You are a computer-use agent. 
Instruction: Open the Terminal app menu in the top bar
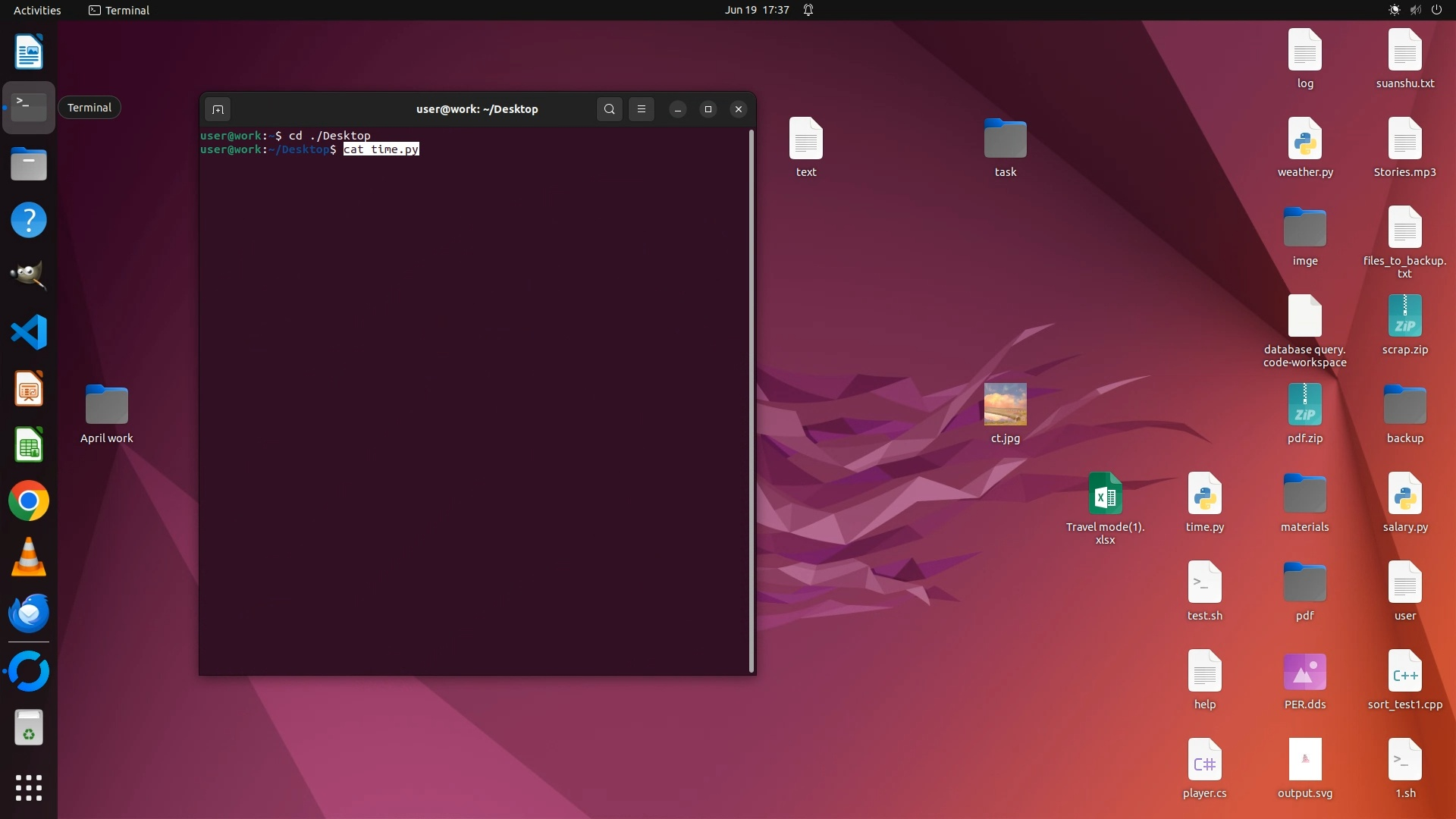tap(119, 10)
